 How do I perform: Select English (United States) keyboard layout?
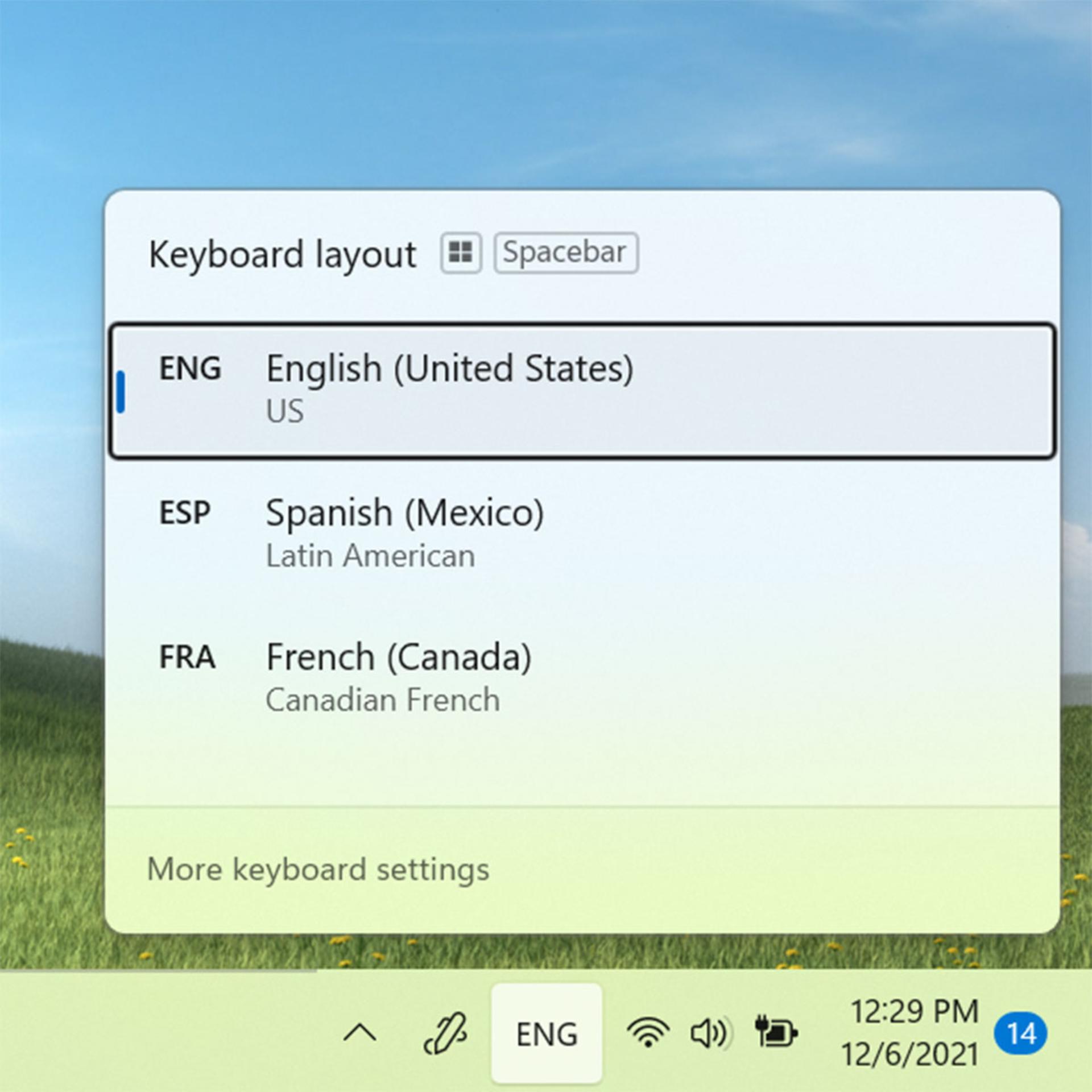click(582, 390)
